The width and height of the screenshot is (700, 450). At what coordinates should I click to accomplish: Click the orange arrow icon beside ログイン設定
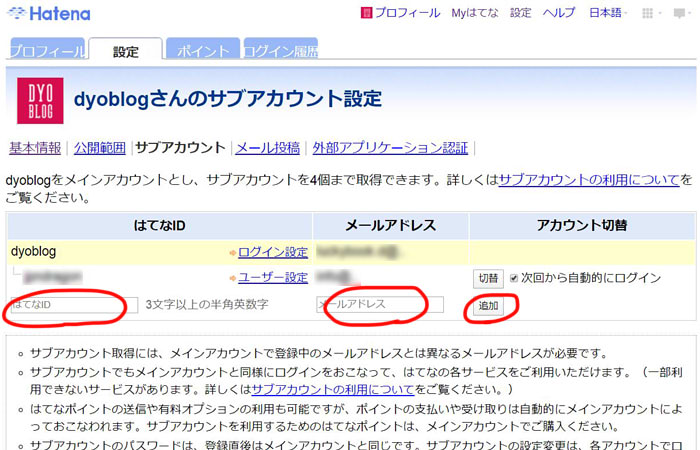(232, 253)
